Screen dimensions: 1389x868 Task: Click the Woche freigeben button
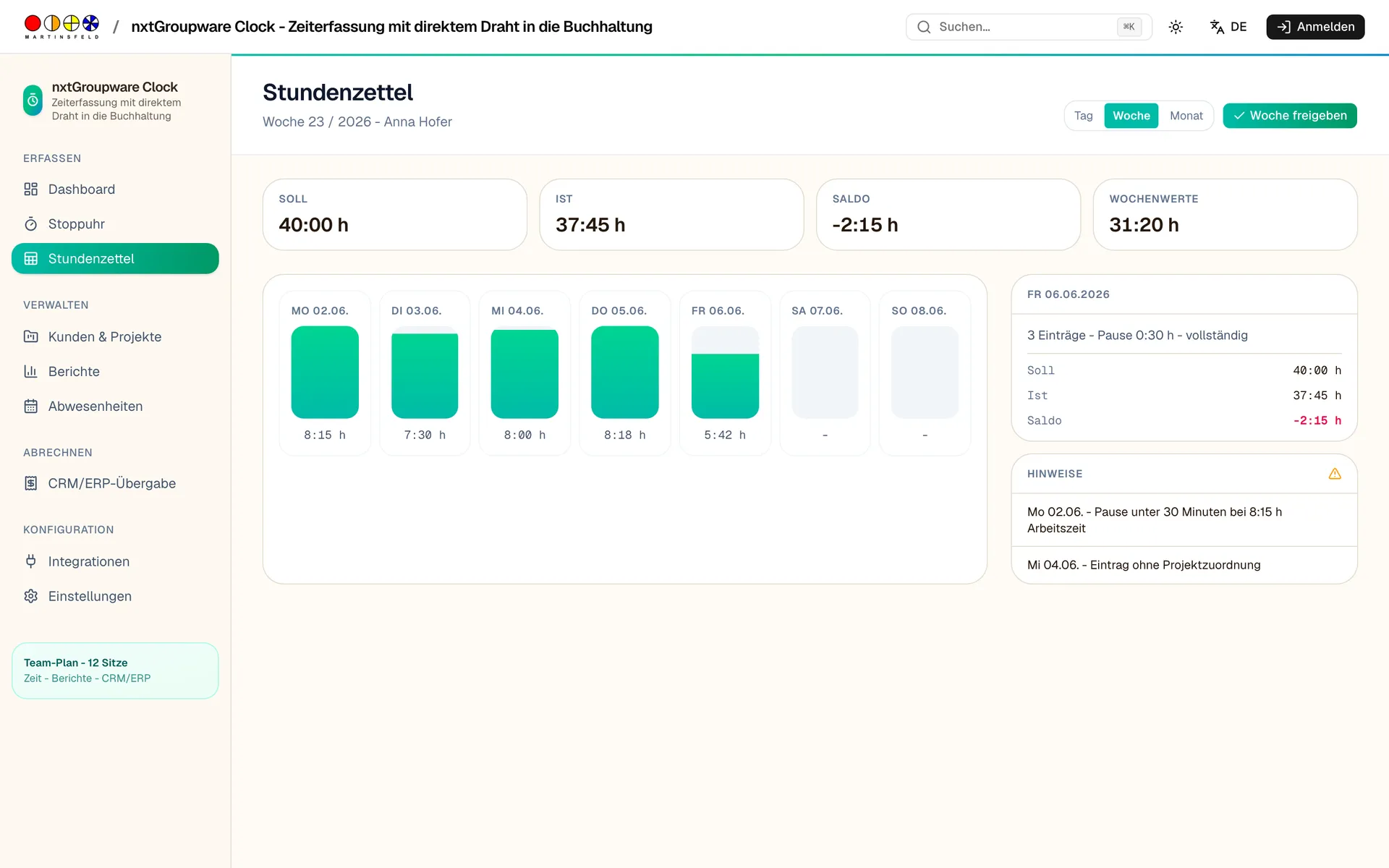click(x=1289, y=116)
